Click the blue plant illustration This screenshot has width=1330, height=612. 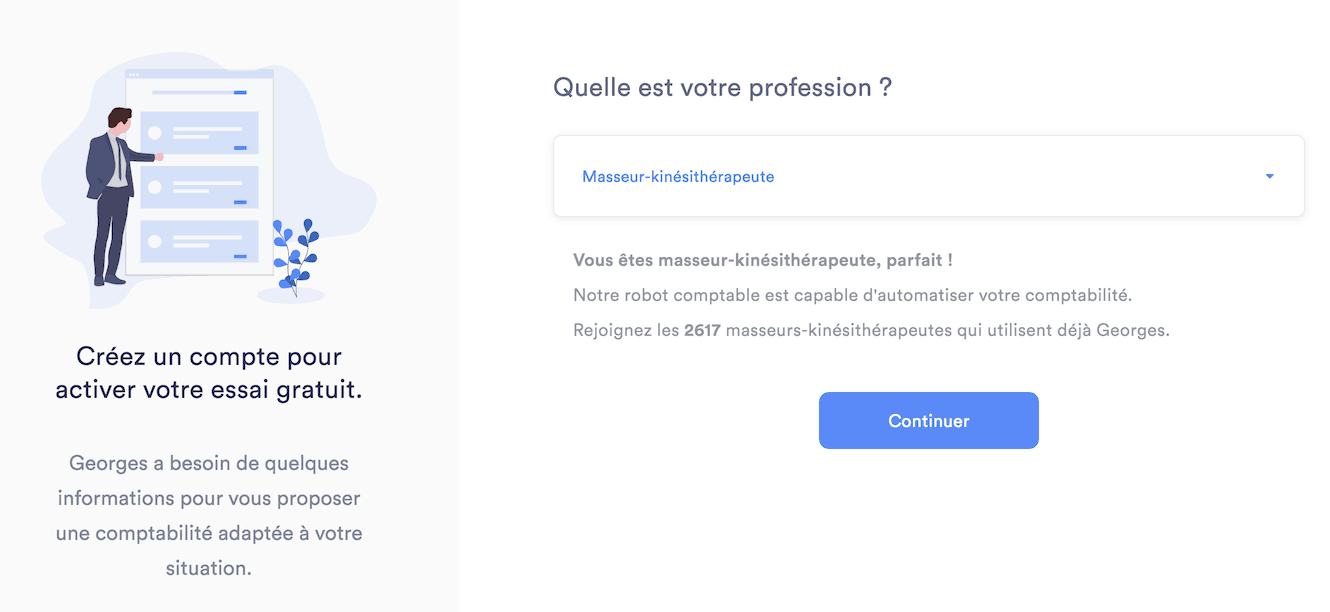pos(295,255)
